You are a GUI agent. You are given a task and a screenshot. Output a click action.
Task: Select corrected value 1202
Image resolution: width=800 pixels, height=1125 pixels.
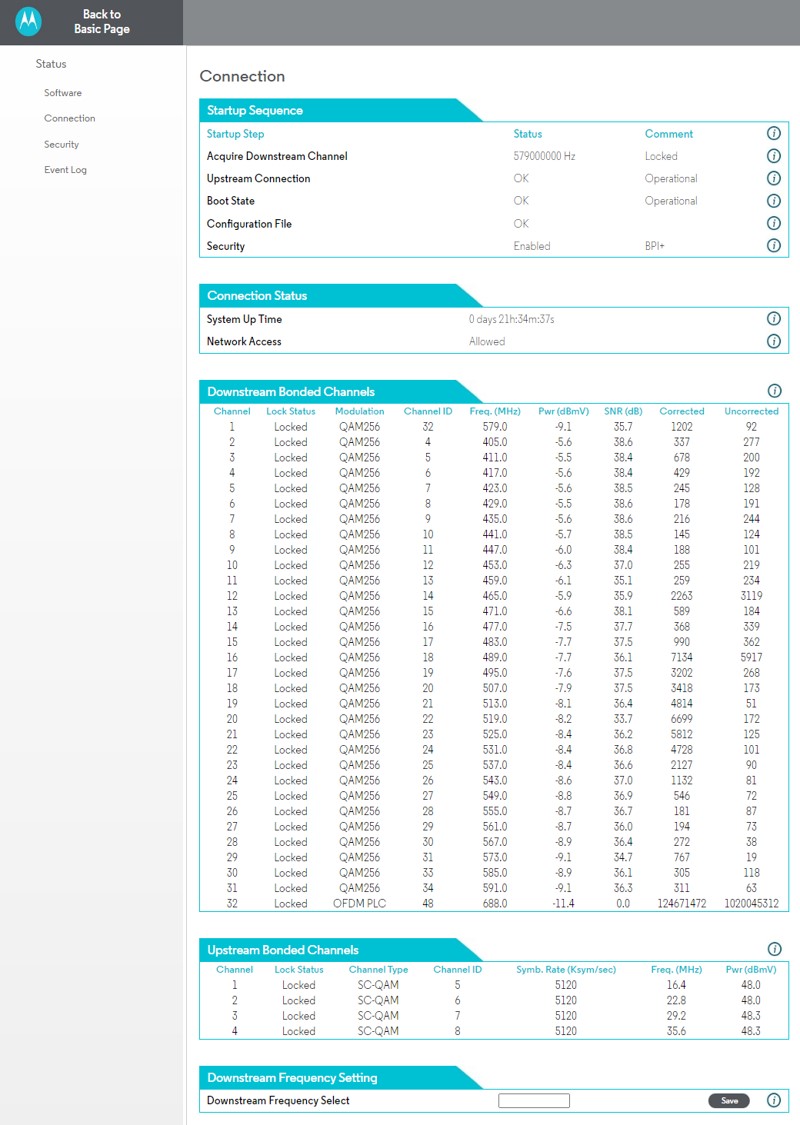pyautogui.click(x=682, y=427)
